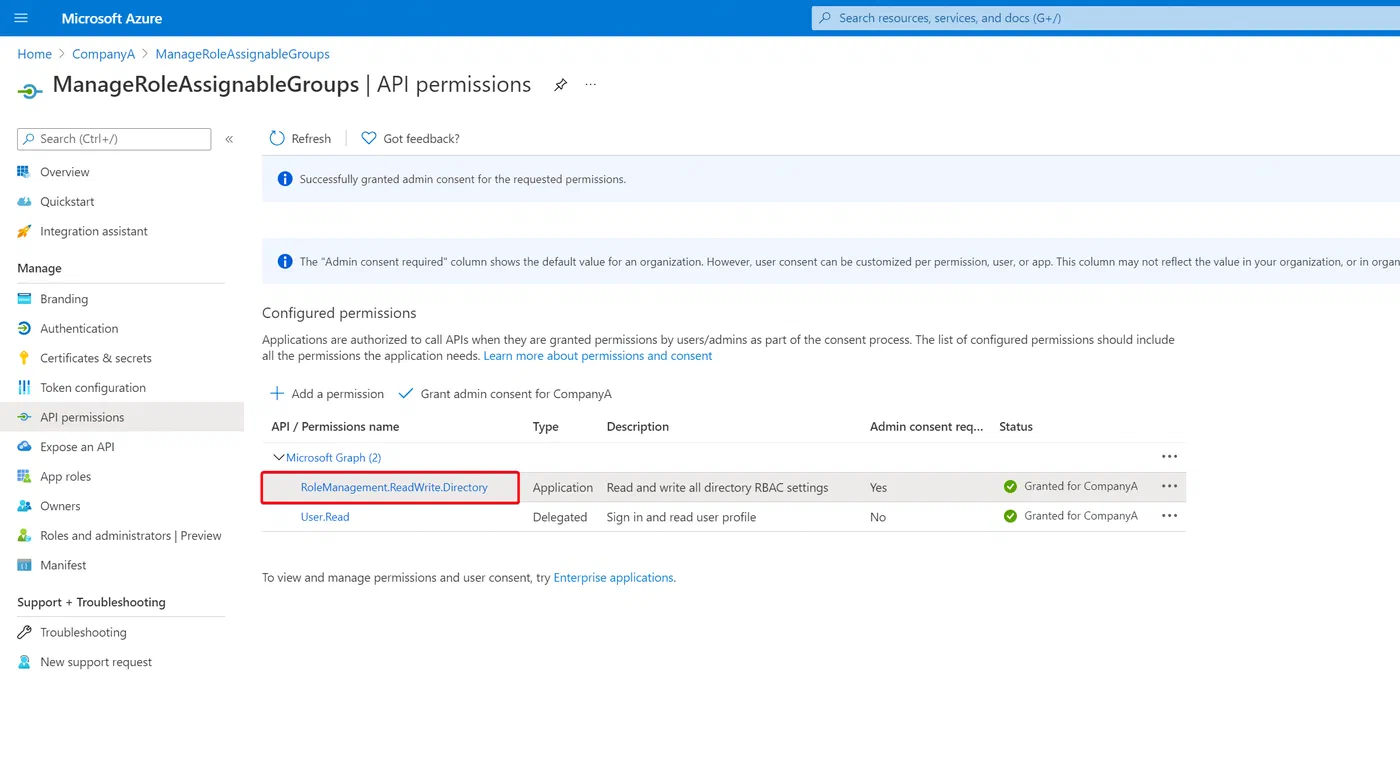Click the Description column header
This screenshot has width=1400, height=774.
tap(638, 427)
